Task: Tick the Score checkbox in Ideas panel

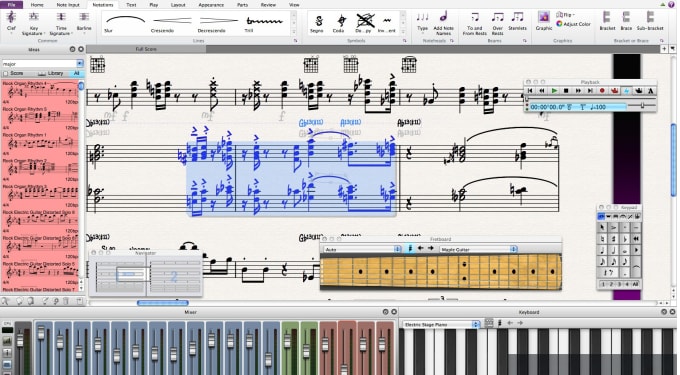Action: [x=6, y=74]
